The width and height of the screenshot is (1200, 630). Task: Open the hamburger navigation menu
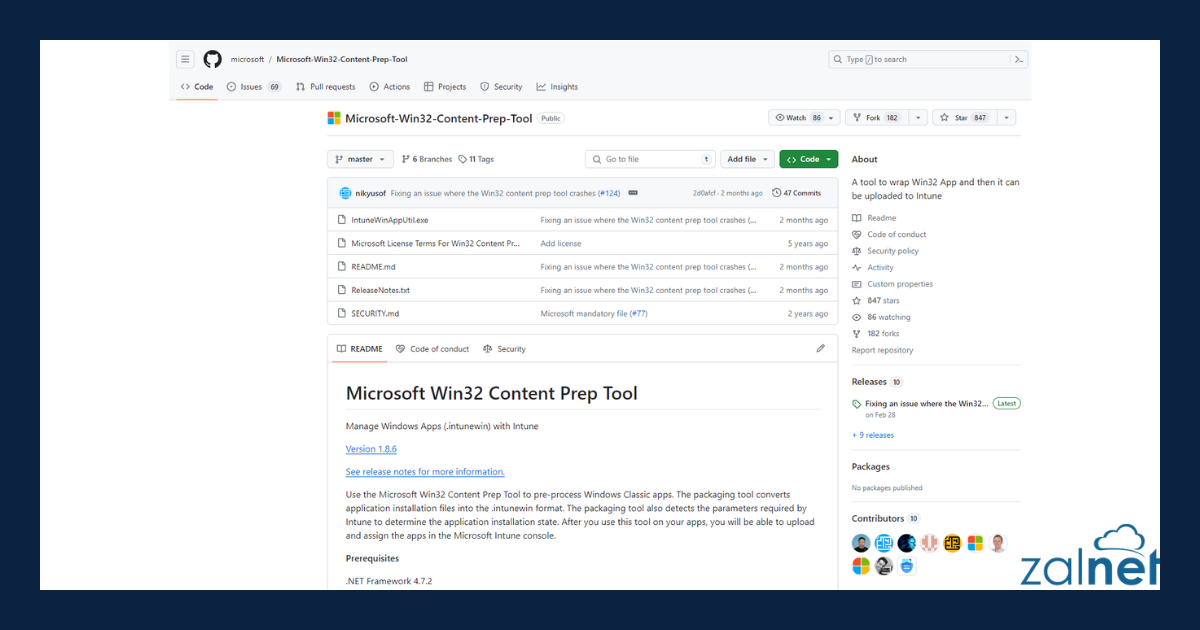point(185,59)
